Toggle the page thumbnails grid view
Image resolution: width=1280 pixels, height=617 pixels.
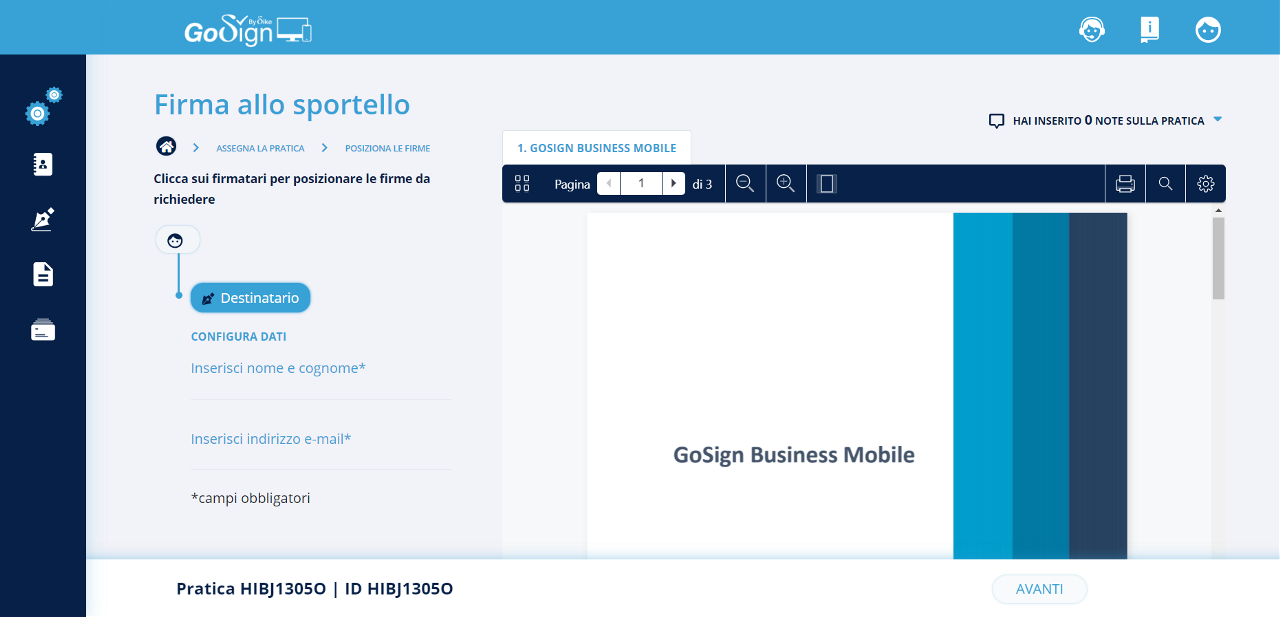click(x=522, y=184)
